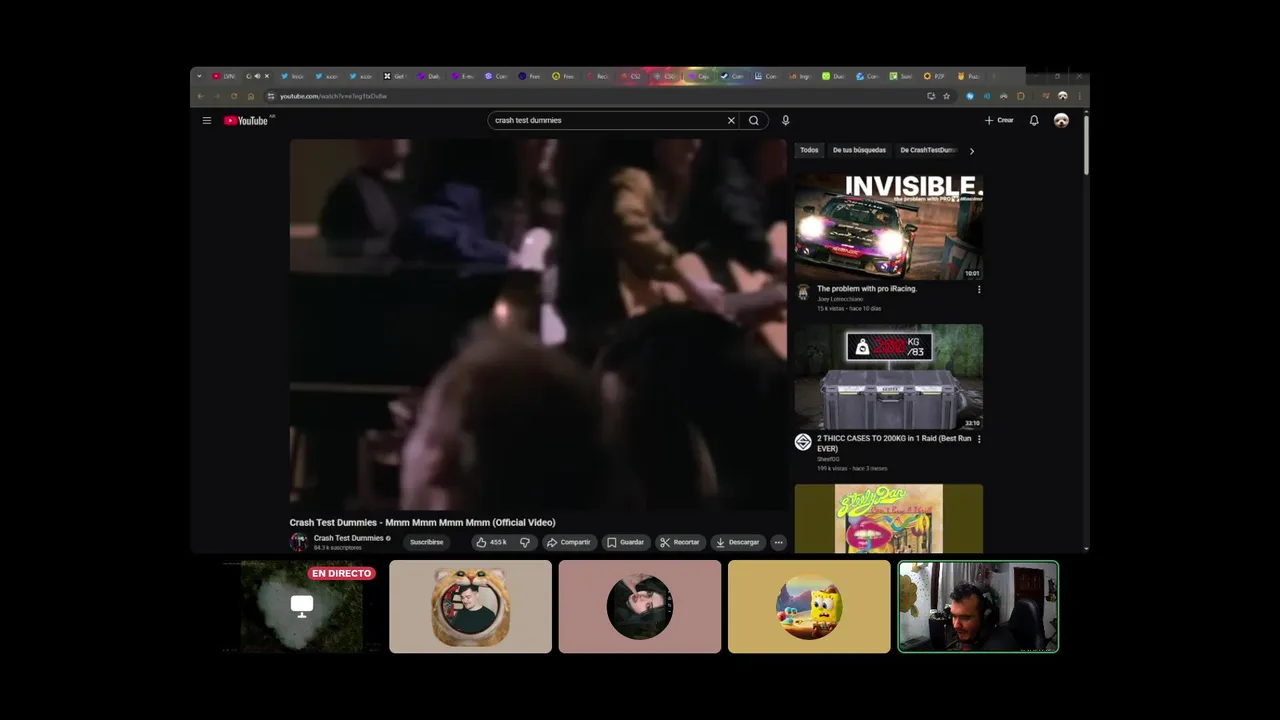Viewport: 1280px width, 720px height.
Task: Dislike the video with the thumbs down
Action: [524, 542]
